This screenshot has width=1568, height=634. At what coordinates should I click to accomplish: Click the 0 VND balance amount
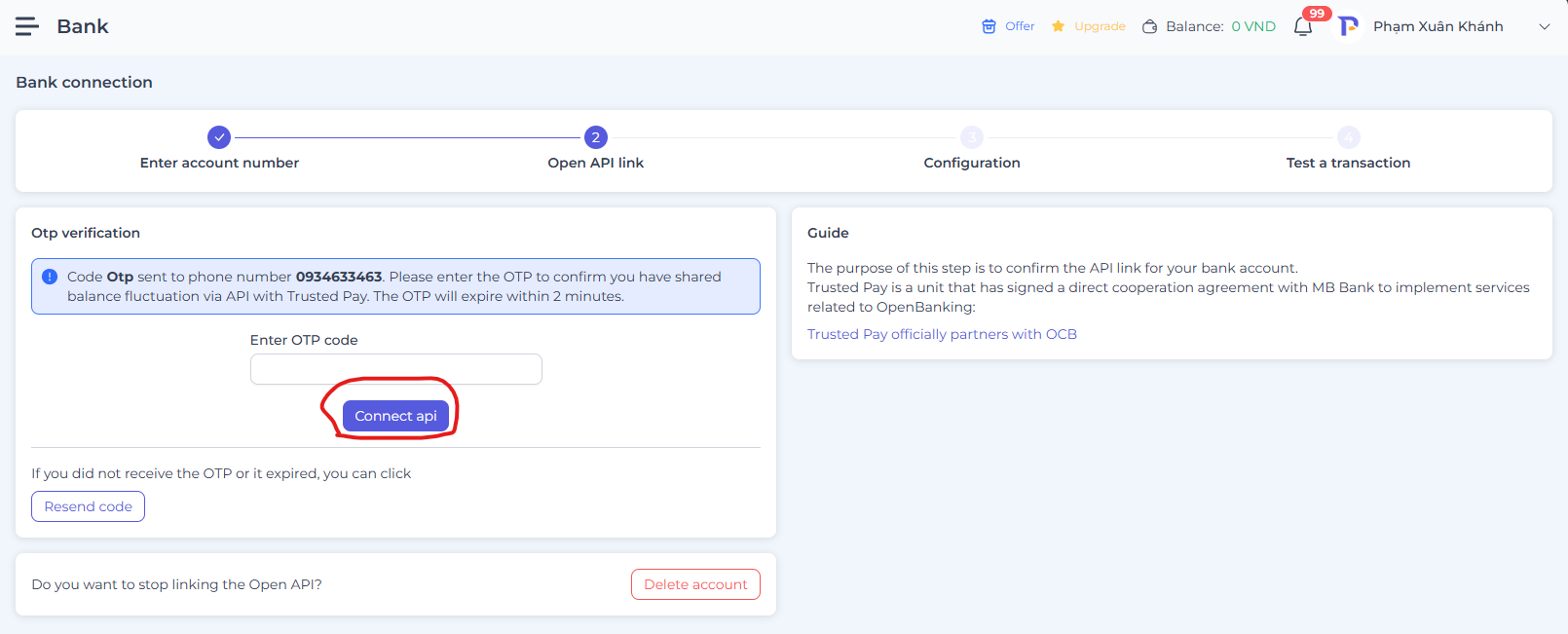(1253, 26)
